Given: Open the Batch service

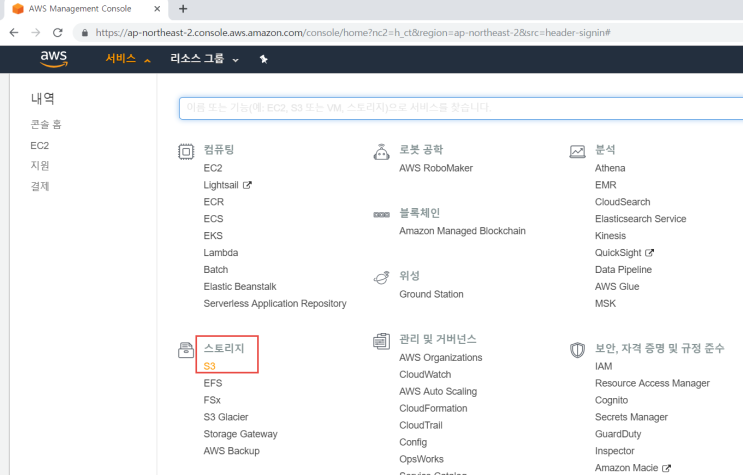Looking at the screenshot, I should coord(216,270).
